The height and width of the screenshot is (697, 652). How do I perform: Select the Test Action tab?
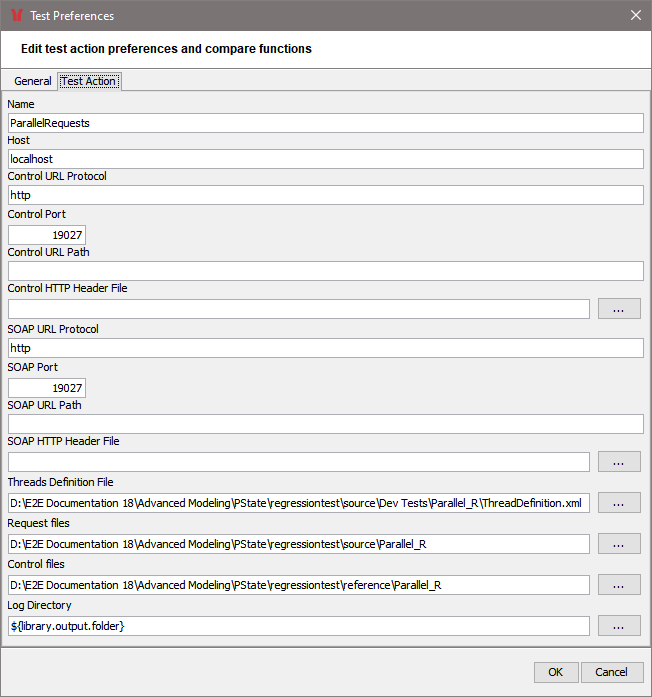(x=89, y=81)
